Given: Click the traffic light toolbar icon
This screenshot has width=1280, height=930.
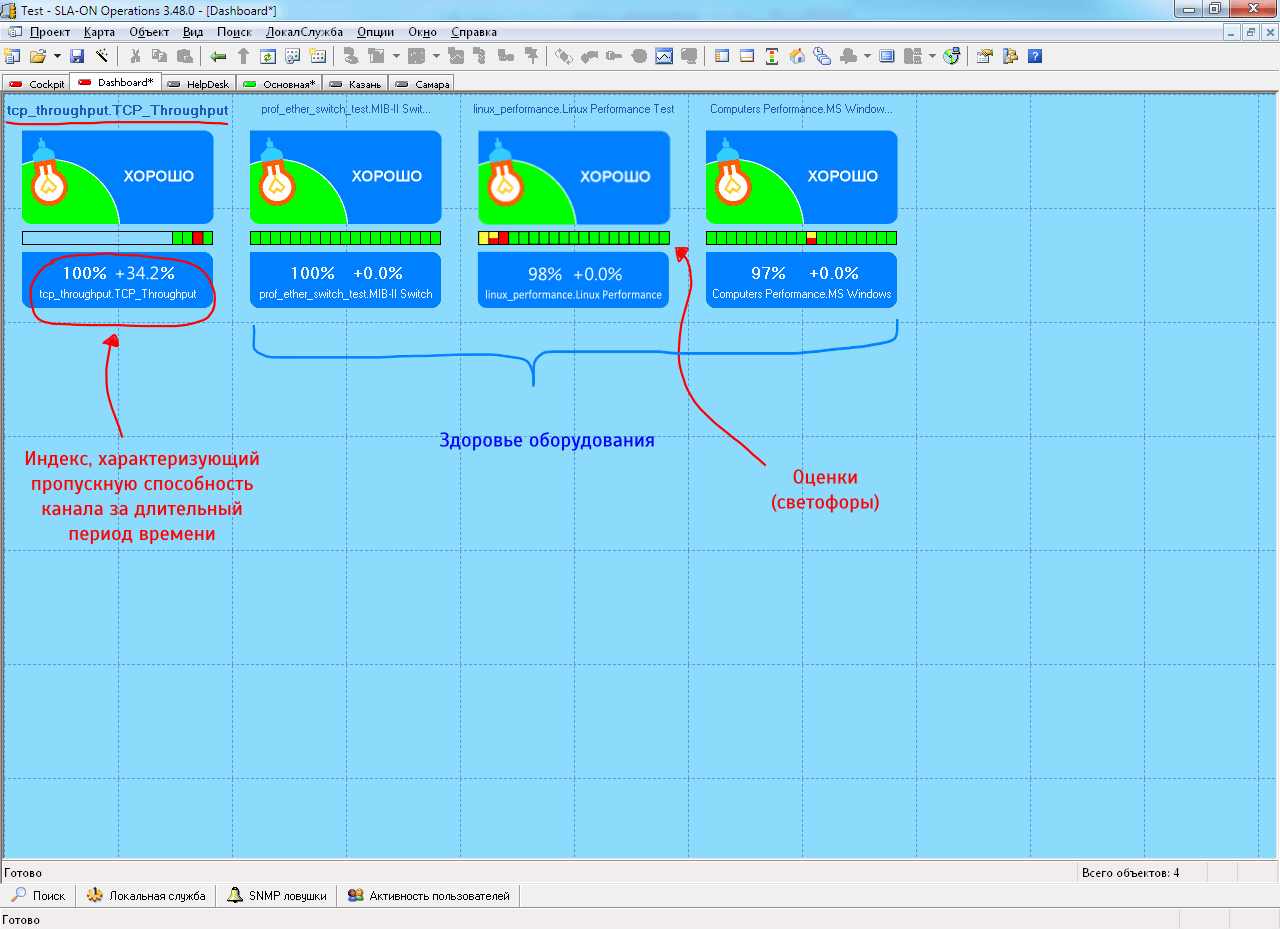Looking at the screenshot, I should [x=772, y=56].
